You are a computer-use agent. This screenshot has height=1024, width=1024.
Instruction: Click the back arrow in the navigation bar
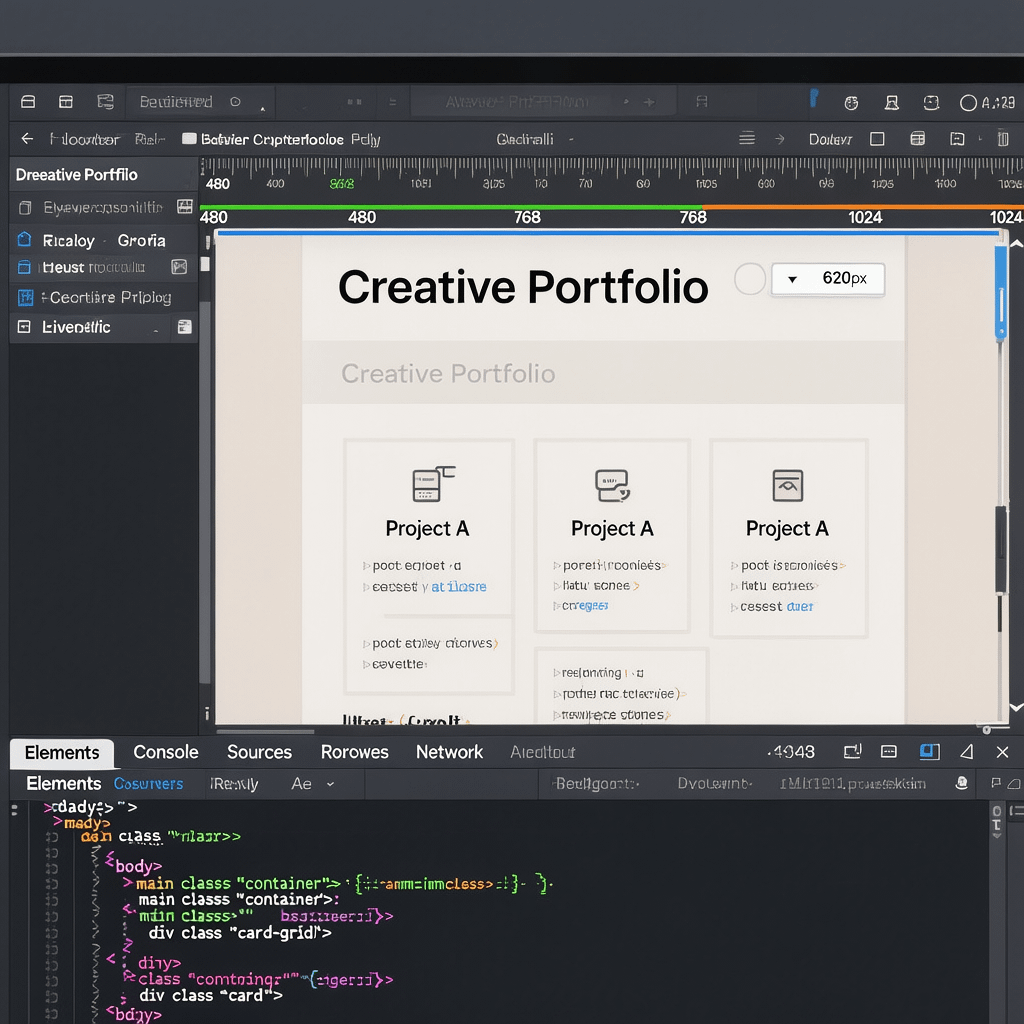[27, 140]
